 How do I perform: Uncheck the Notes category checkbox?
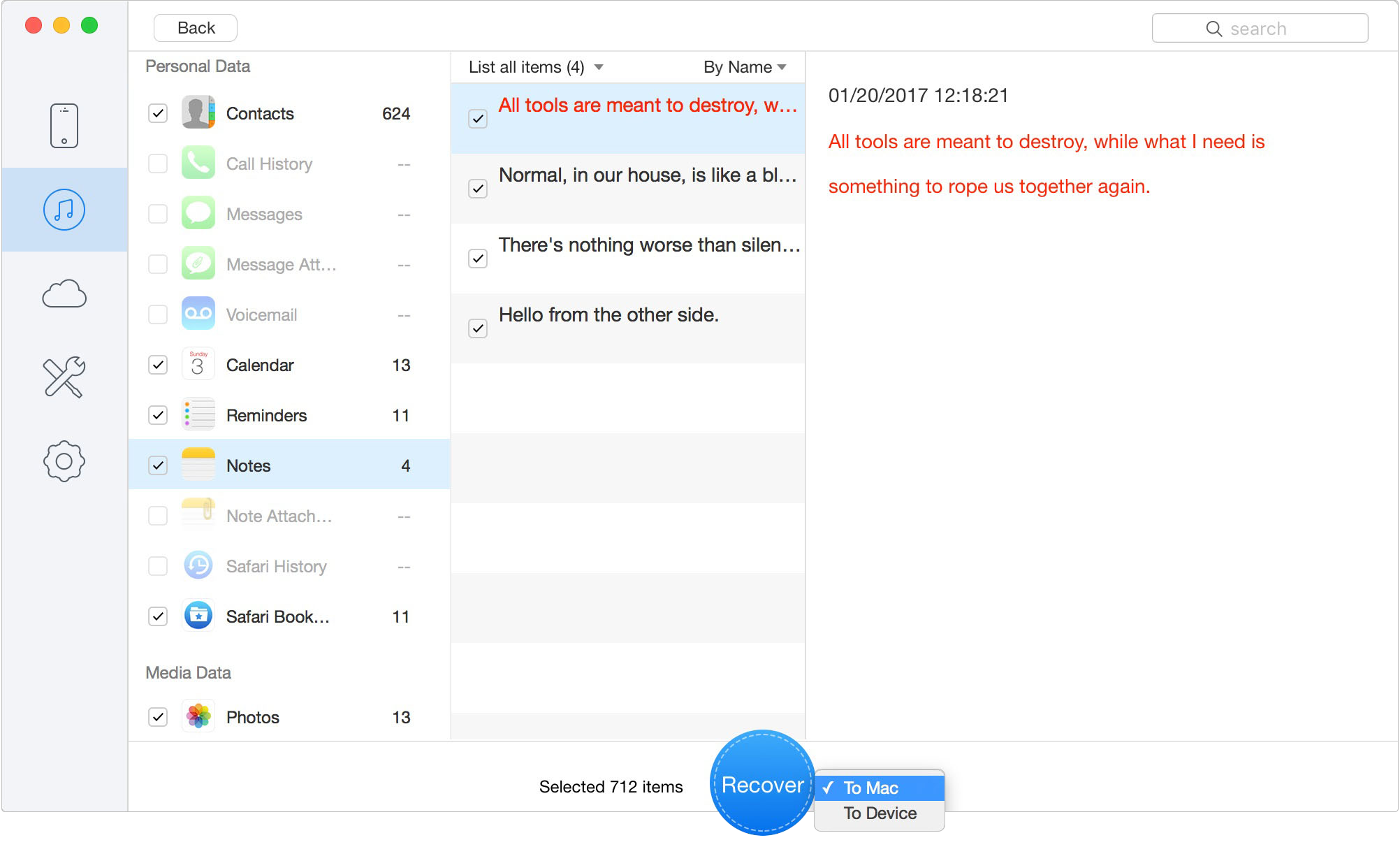click(158, 465)
